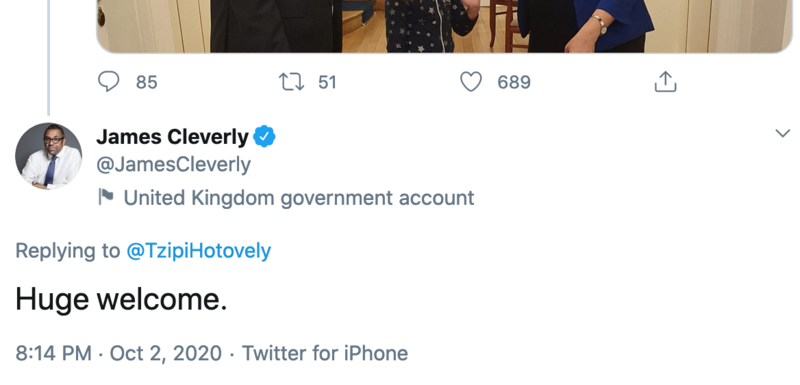The height and width of the screenshot is (385, 800).
Task: Click the government account flag icon
Action: 106,197
